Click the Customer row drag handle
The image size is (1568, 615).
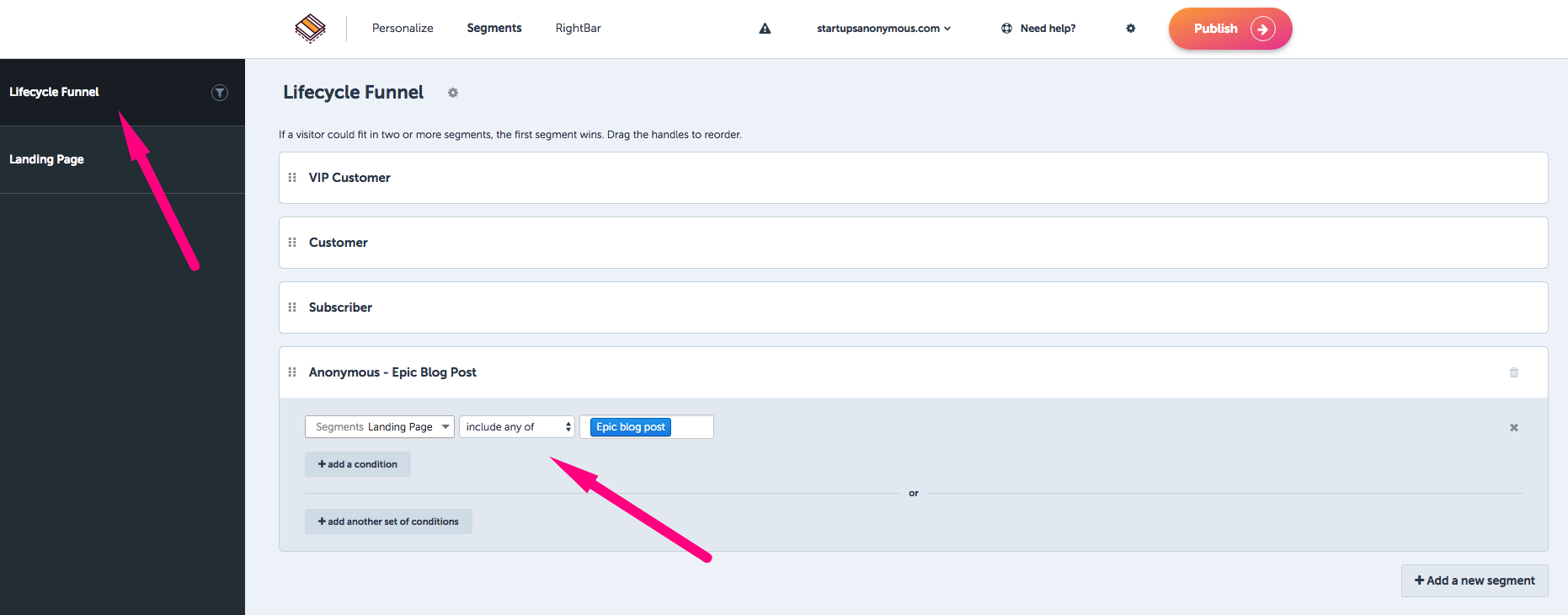[292, 243]
